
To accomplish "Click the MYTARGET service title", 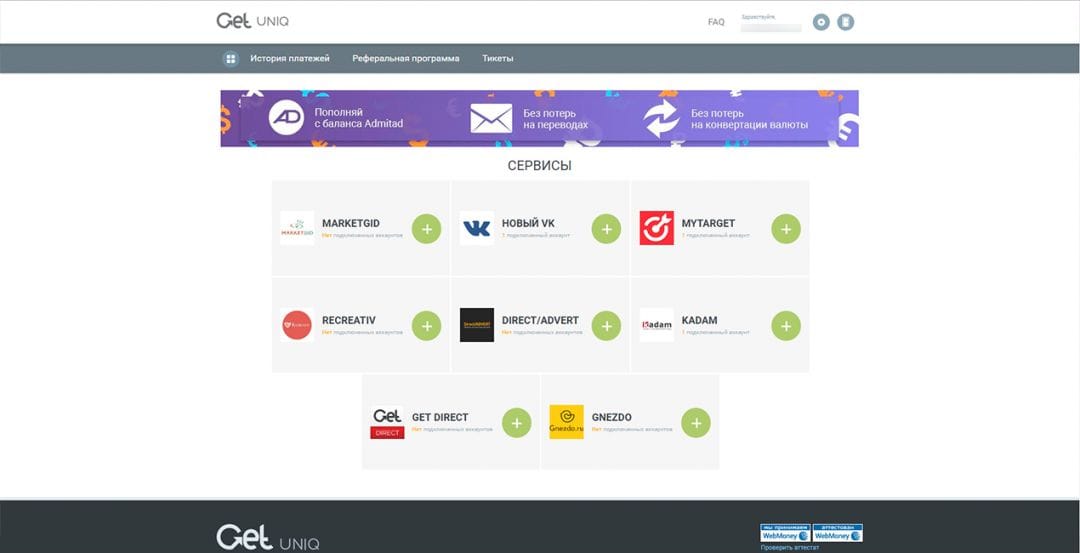I will pos(708,223).
